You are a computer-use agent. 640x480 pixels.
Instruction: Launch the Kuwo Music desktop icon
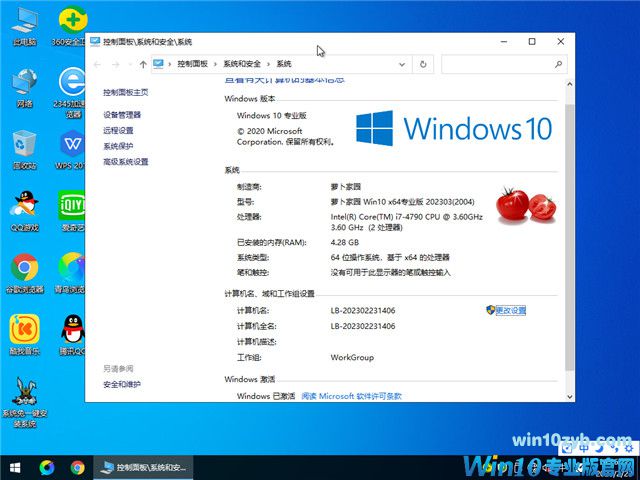point(25,335)
